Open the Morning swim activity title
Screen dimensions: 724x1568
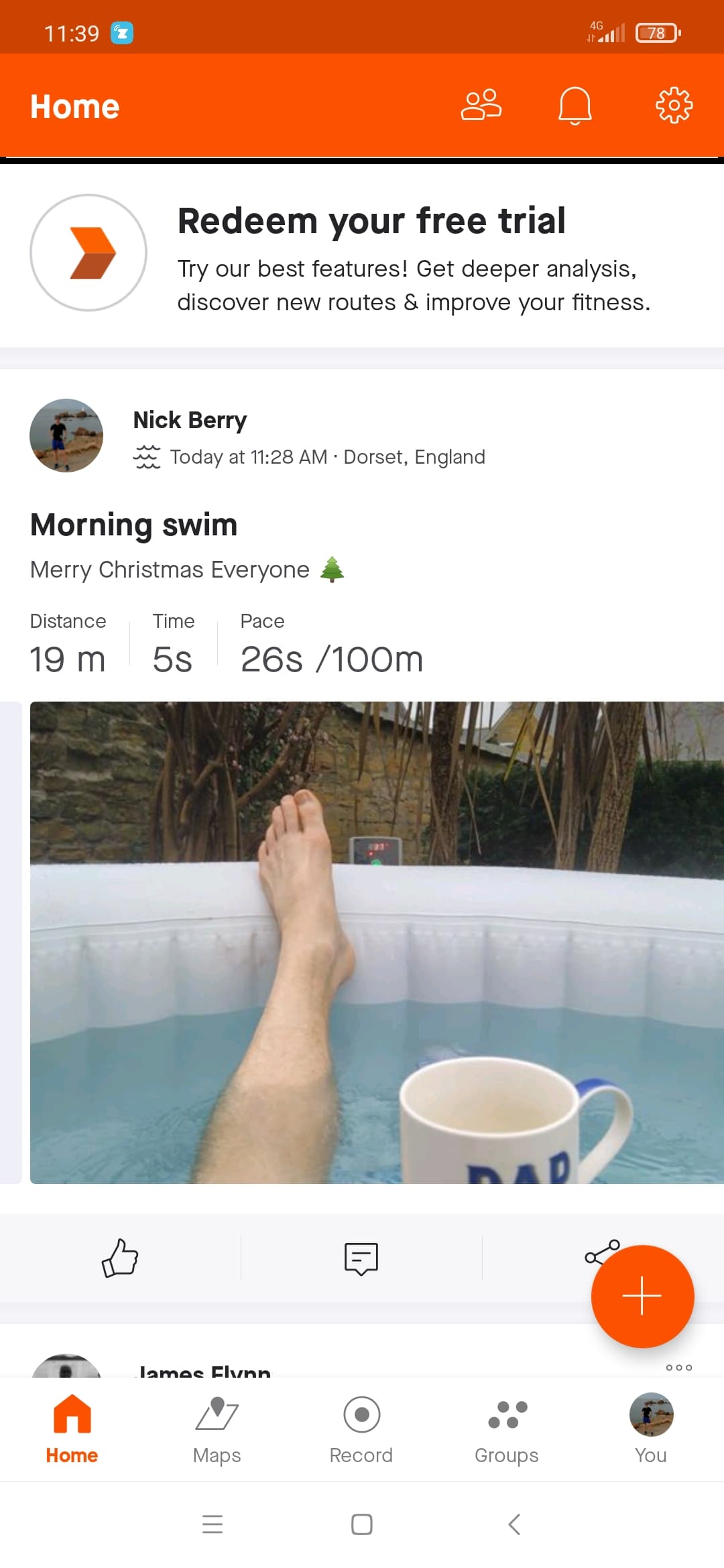coord(134,525)
